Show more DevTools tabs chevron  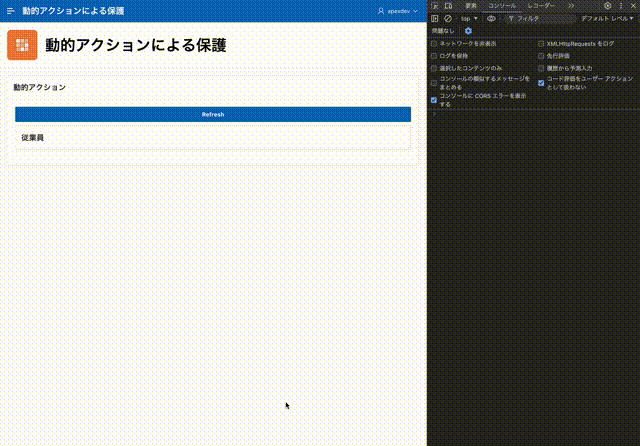[571, 6]
